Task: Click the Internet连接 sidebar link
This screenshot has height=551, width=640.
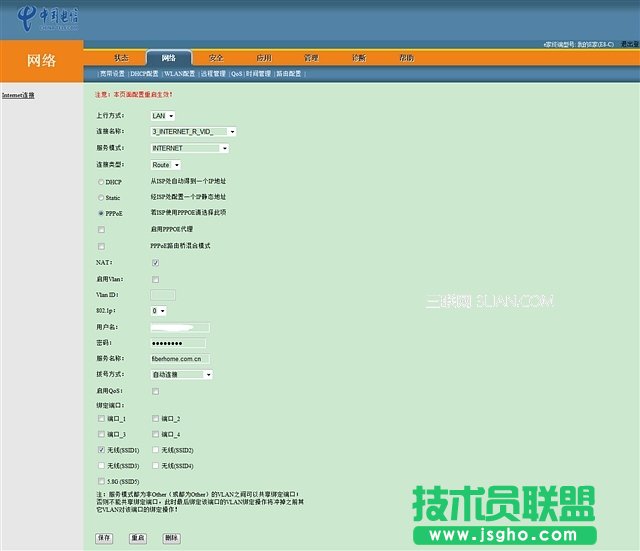Action: pos(18,96)
